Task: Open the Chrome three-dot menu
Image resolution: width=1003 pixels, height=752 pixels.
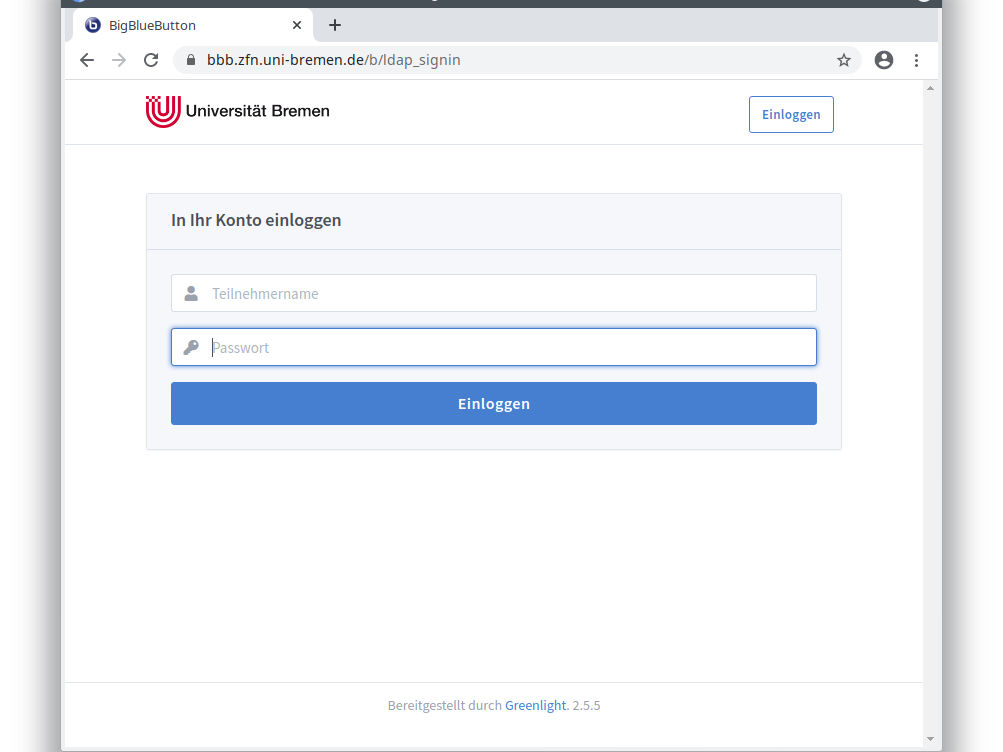Action: tap(916, 60)
